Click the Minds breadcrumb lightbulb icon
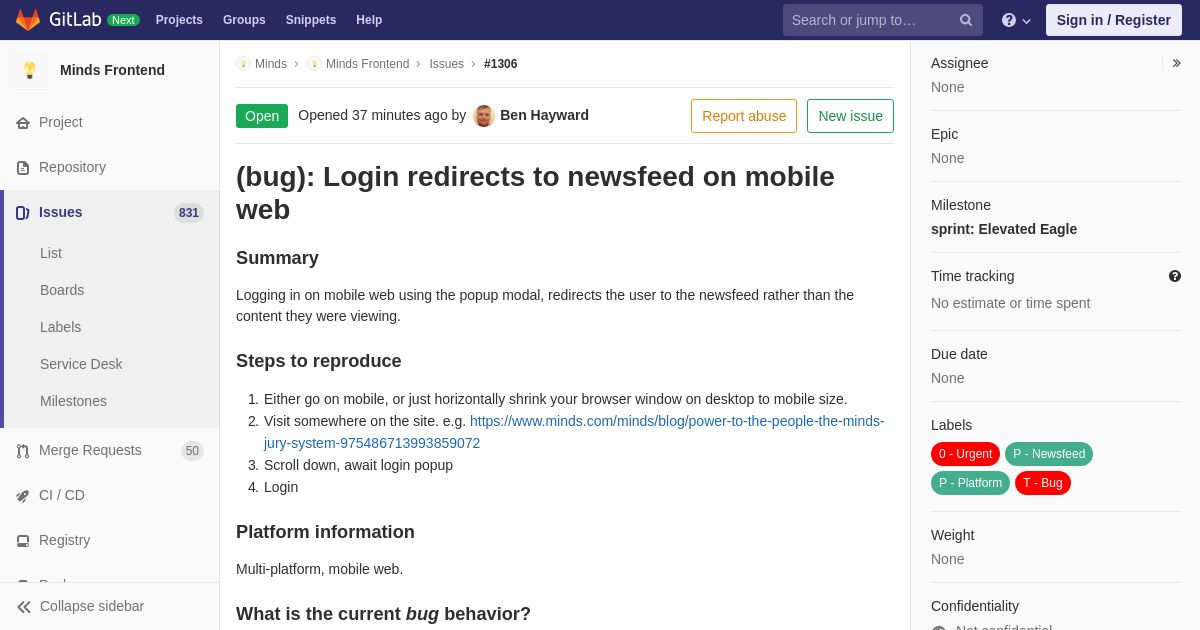The image size is (1200, 630). (x=243, y=64)
